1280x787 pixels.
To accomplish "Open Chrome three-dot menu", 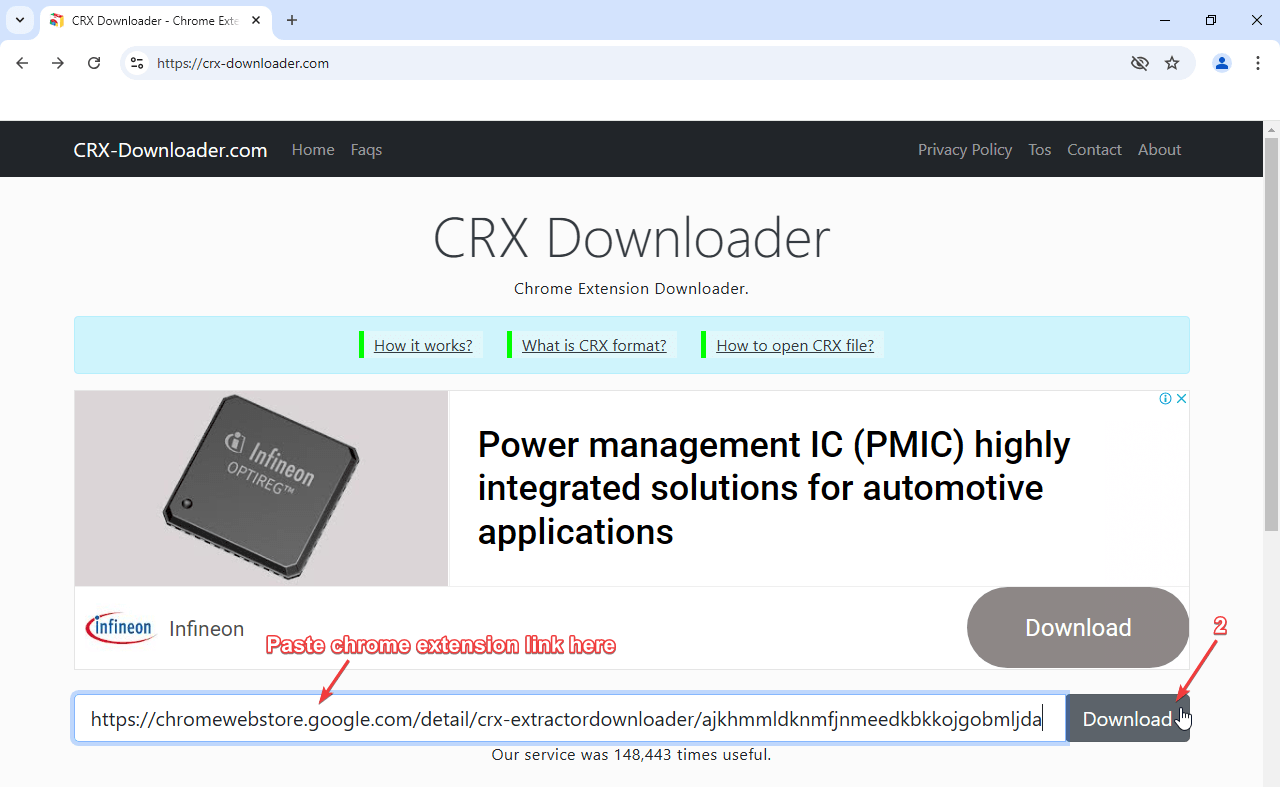I will coord(1258,63).
